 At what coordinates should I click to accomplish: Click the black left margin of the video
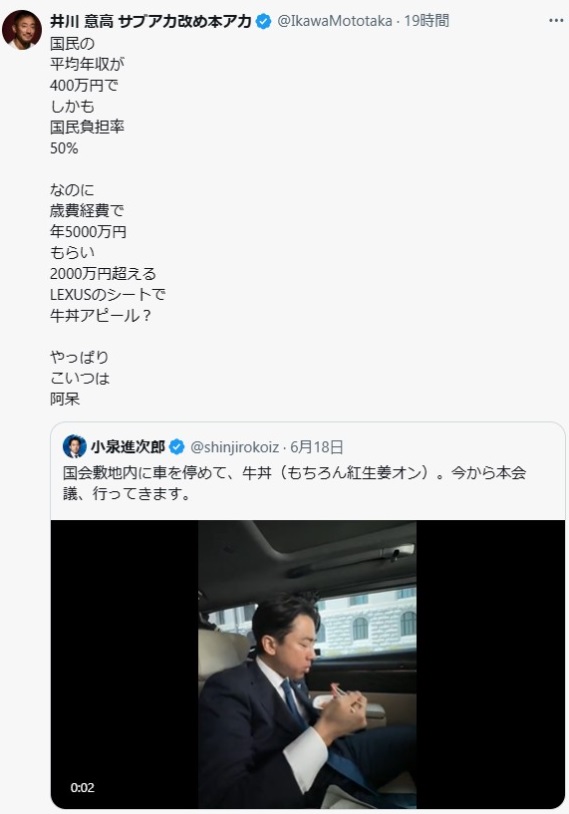coord(125,664)
